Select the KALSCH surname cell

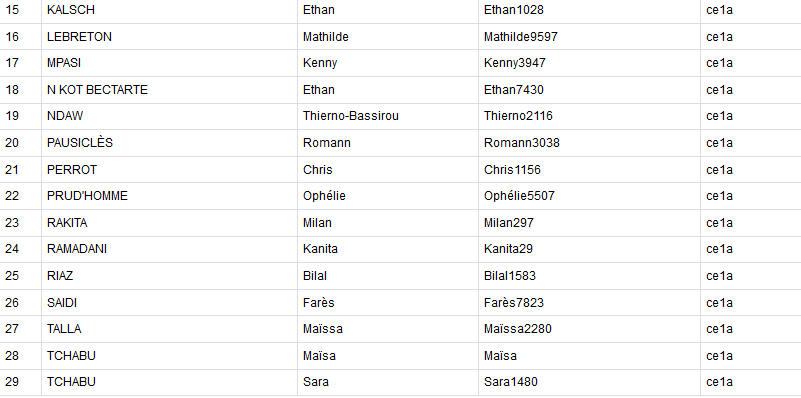[169, 10]
